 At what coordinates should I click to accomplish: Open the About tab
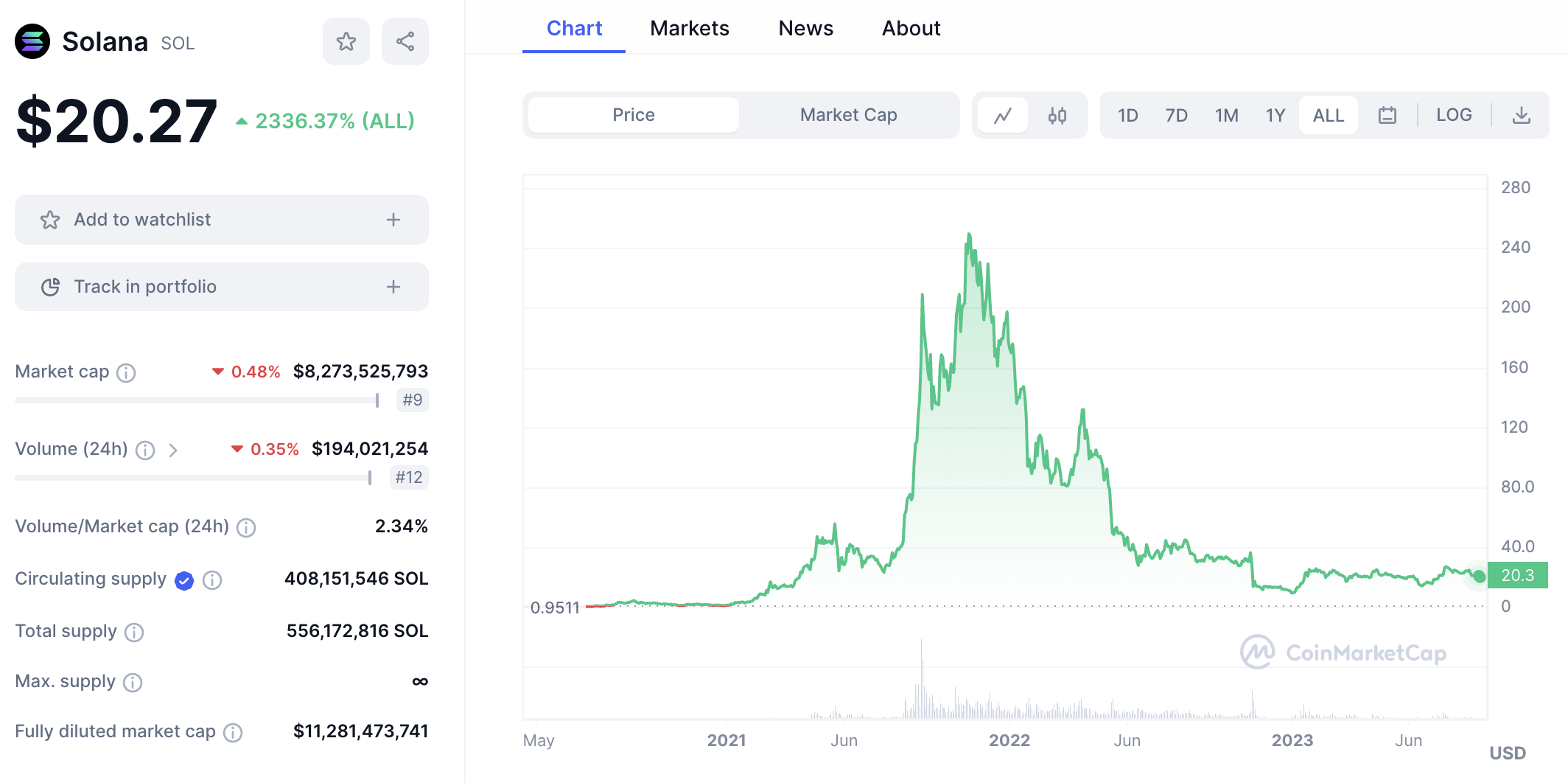(x=911, y=28)
